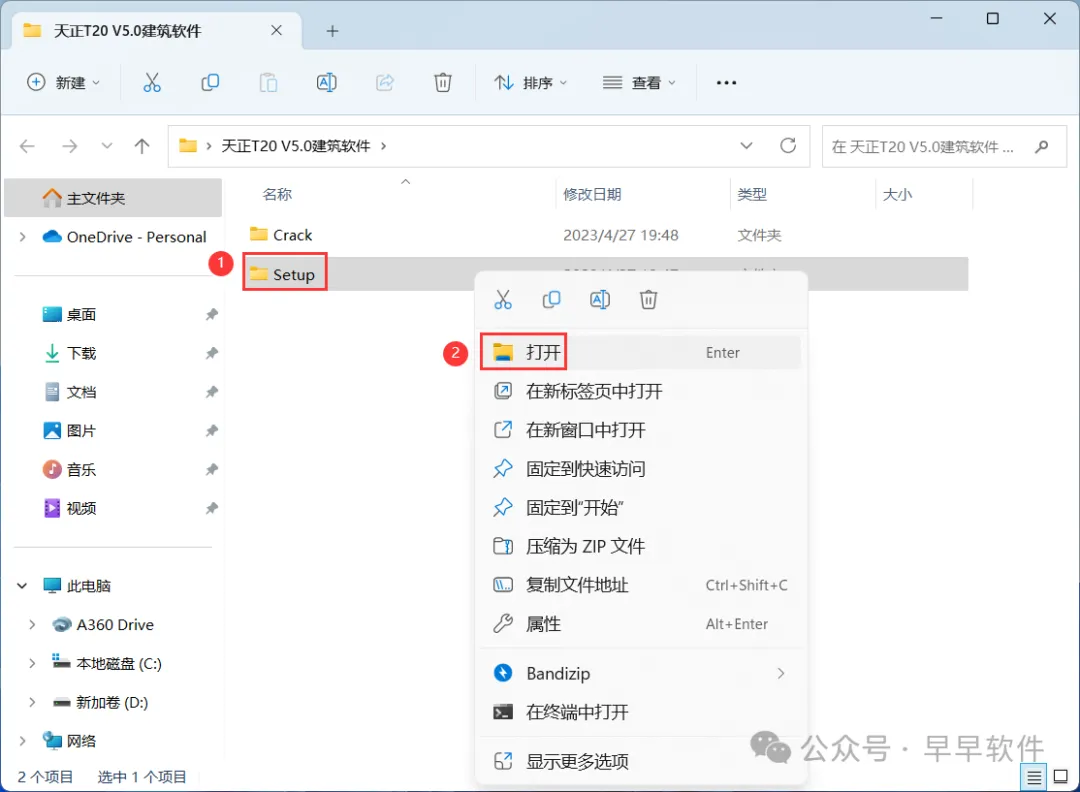Open recent locations chevron dropdown
1080x792 pixels.
coord(107,146)
